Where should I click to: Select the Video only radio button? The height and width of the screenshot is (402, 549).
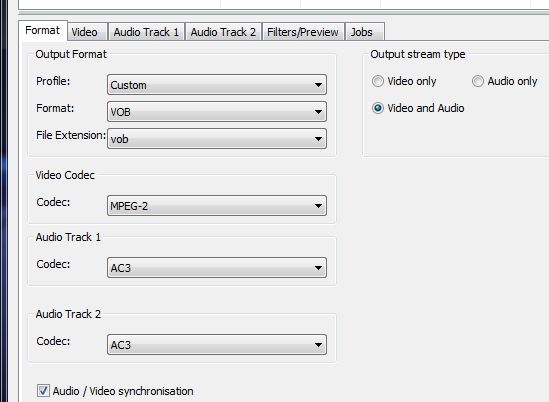pyautogui.click(x=378, y=81)
